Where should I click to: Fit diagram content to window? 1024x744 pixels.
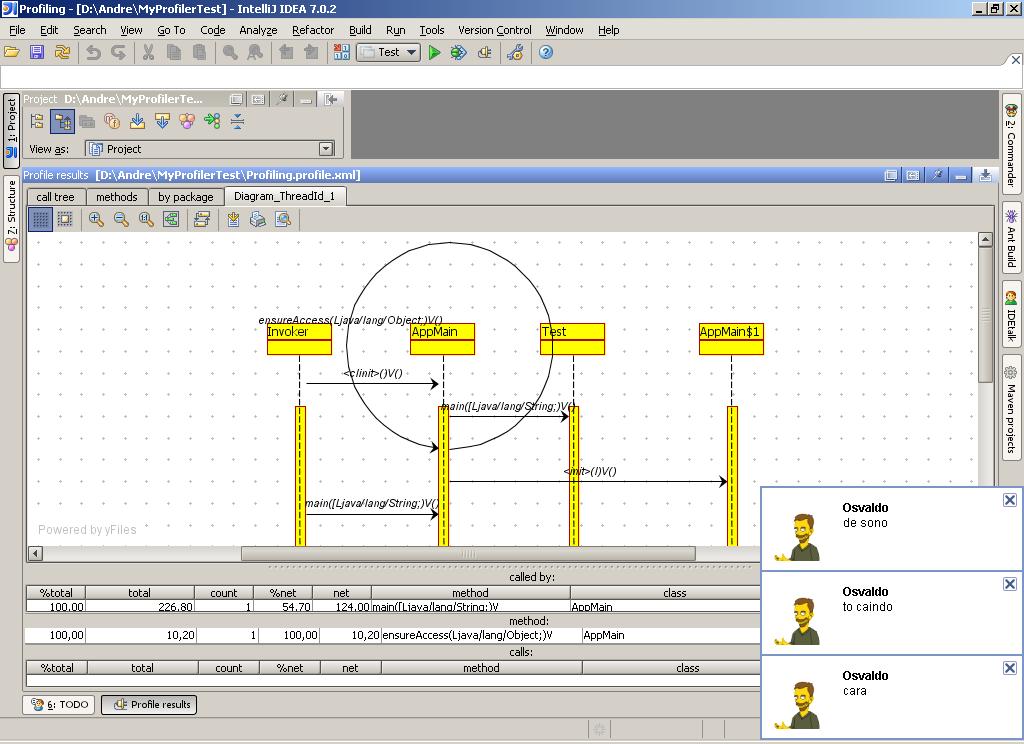[169, 219]
